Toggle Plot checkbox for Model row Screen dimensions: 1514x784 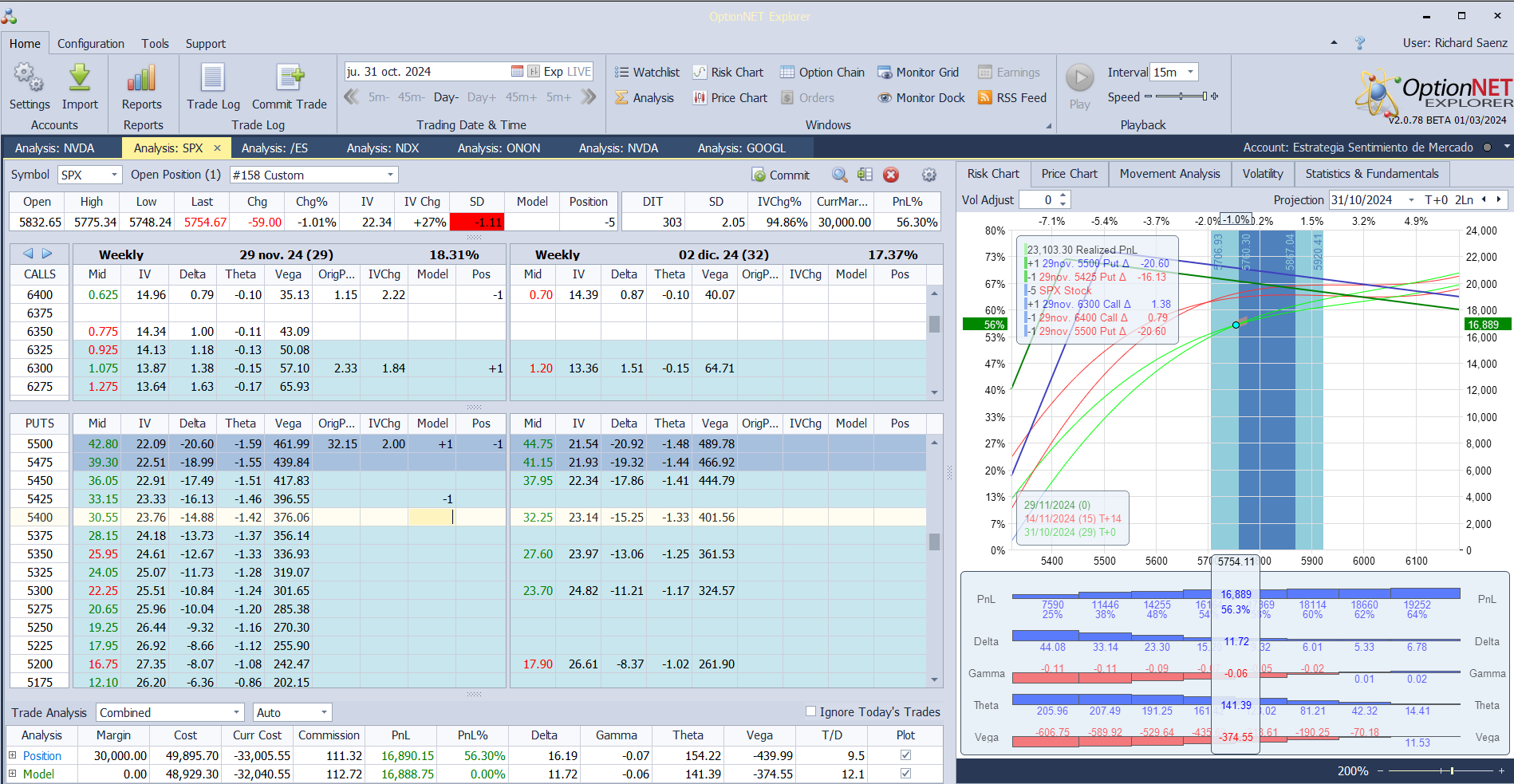(905, 774)
